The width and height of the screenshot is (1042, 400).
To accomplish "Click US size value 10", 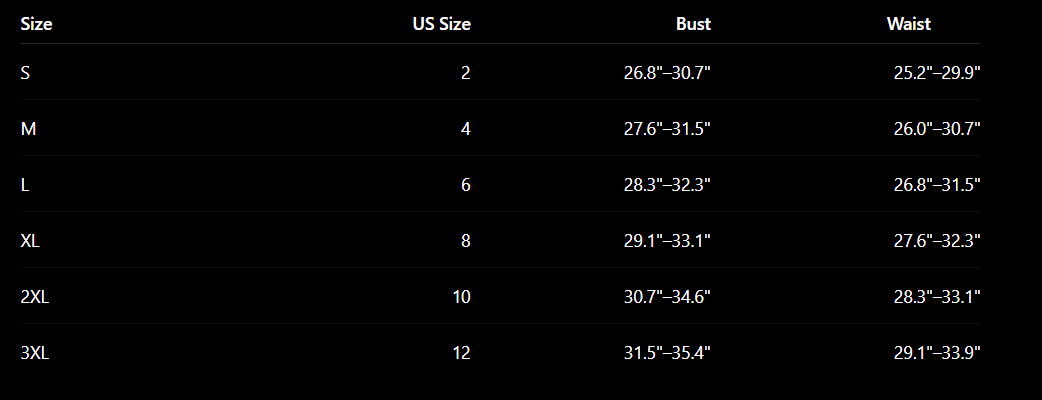I will click(461, 296).
